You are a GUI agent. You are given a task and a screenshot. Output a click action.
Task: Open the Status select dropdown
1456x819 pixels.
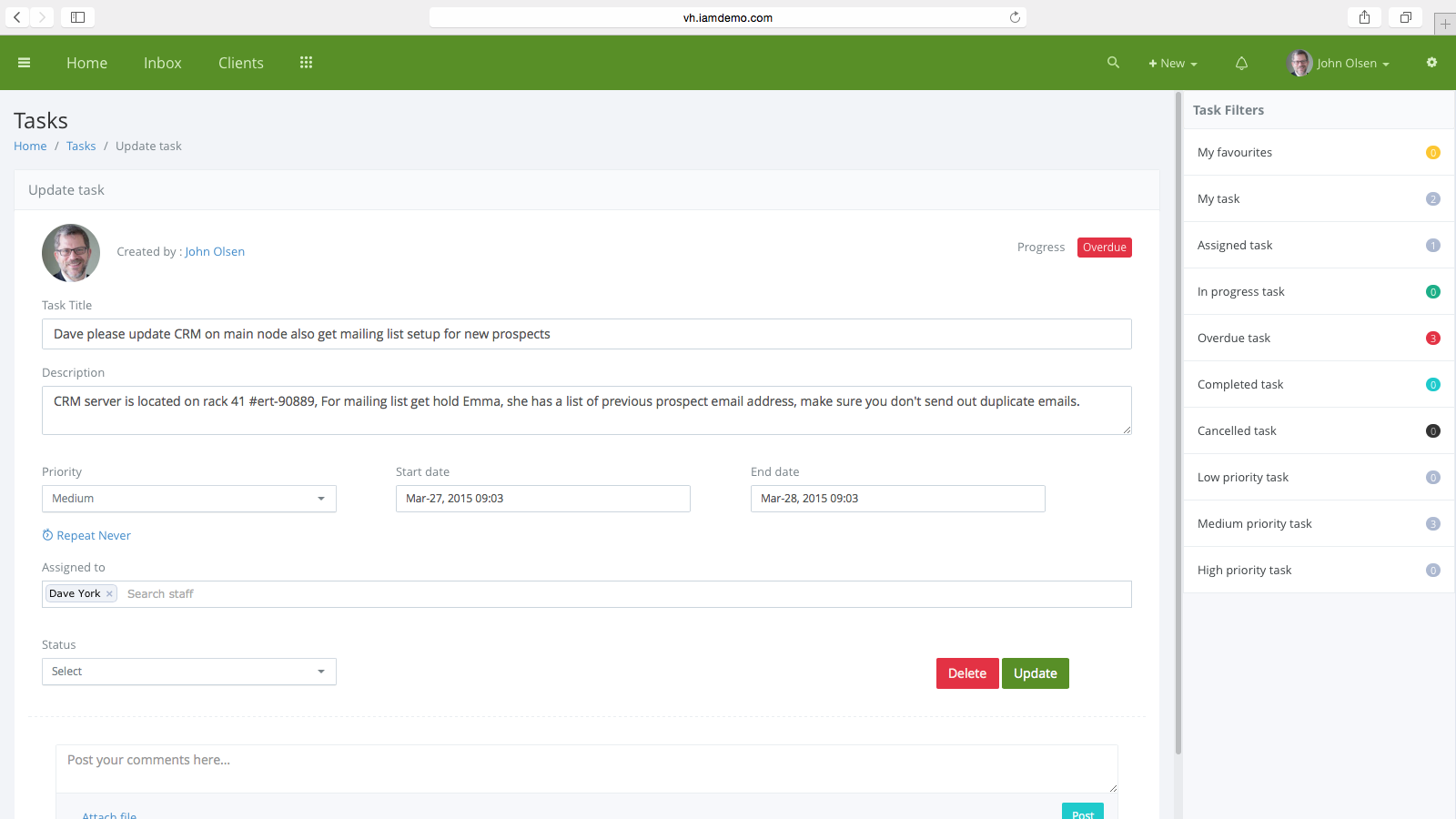tap(188, 672)
